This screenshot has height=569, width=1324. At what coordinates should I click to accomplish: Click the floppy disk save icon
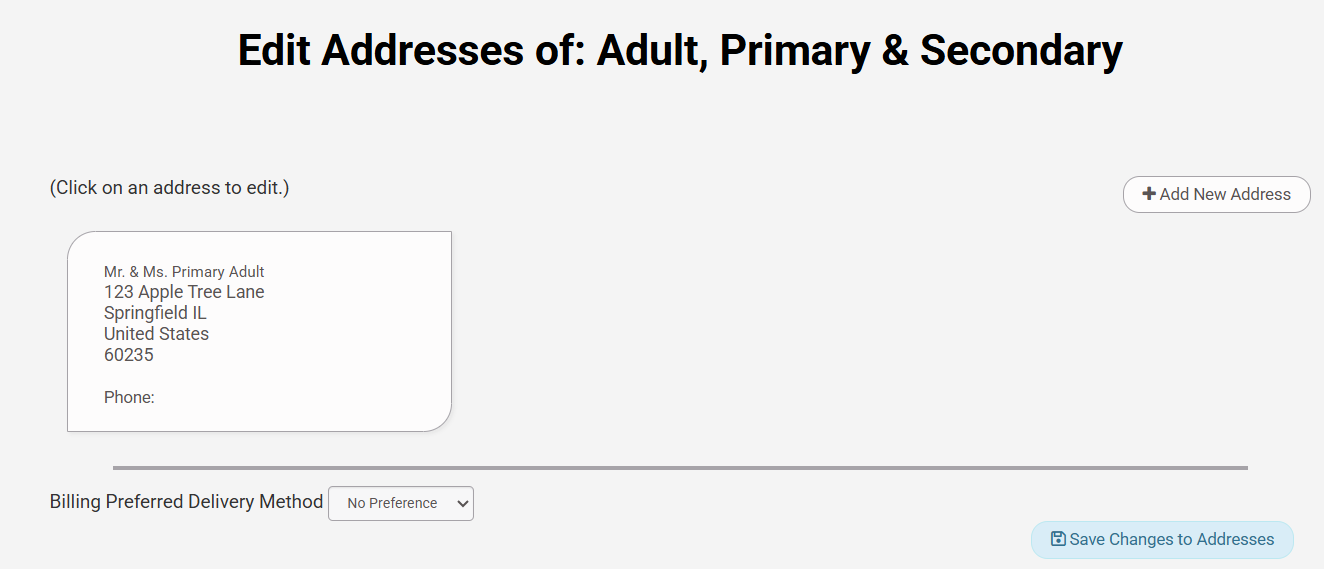pyautogui.click(x=1058, y=539)
